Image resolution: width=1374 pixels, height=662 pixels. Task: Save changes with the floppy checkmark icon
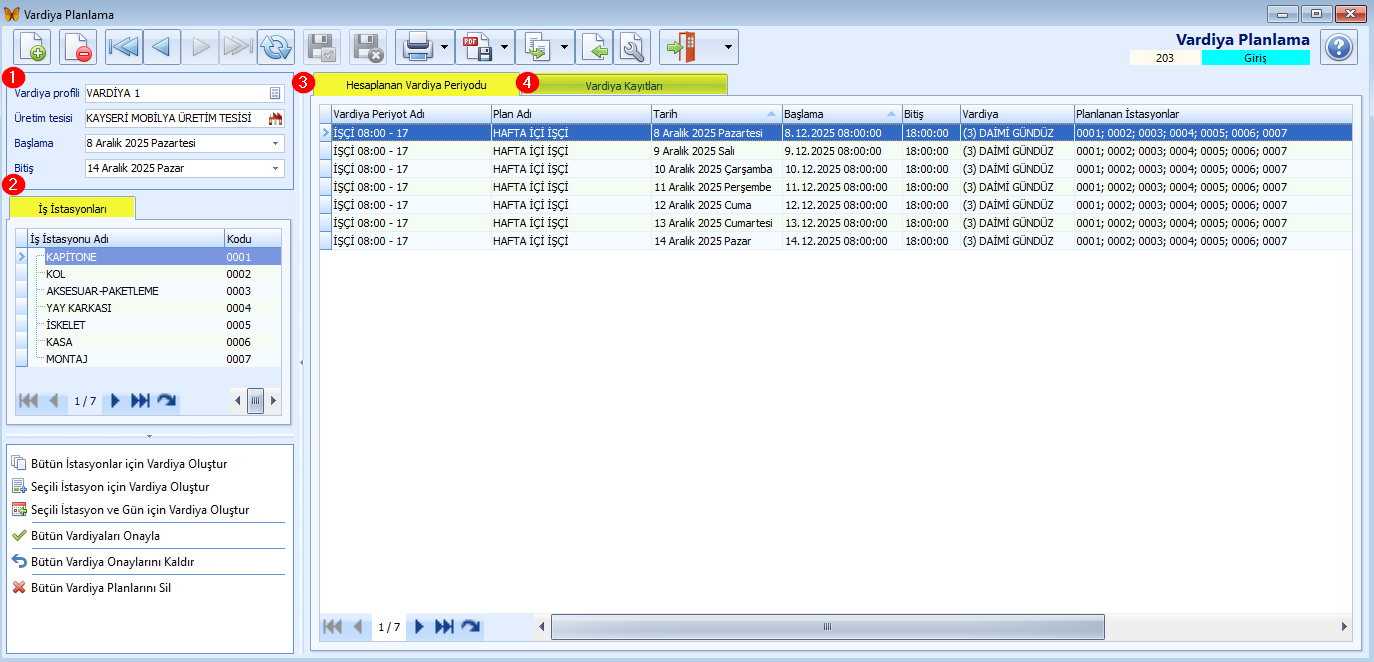(322, 47)
